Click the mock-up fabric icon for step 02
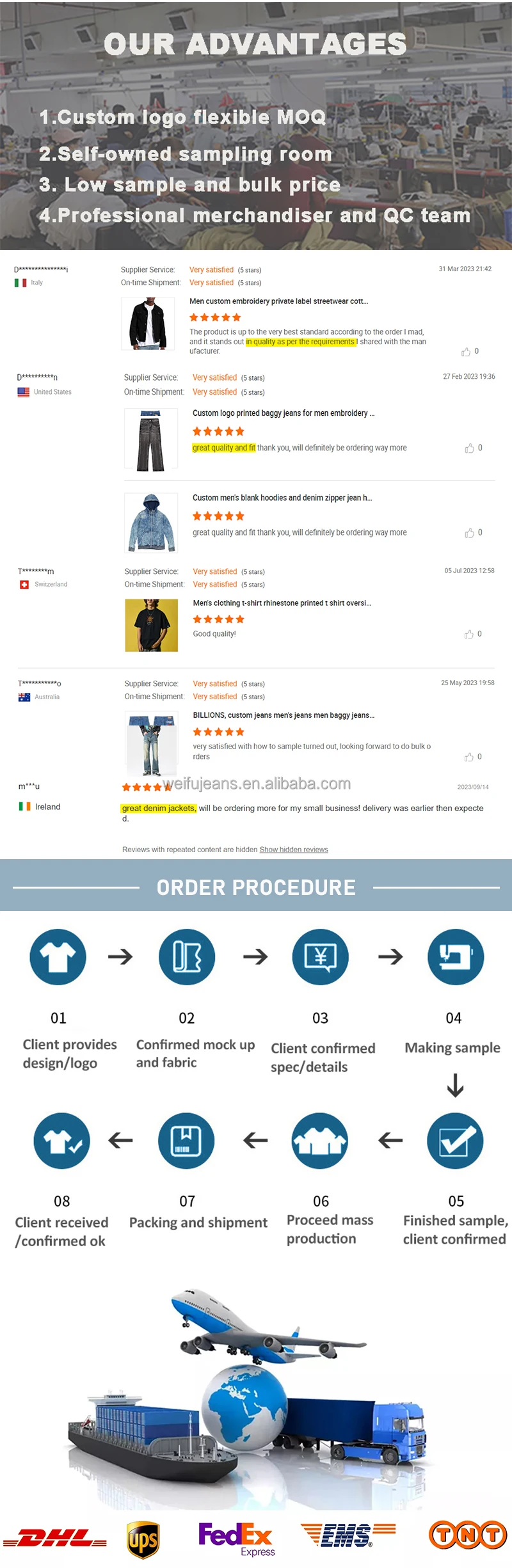512x1568 pixels. coord(187,956)
